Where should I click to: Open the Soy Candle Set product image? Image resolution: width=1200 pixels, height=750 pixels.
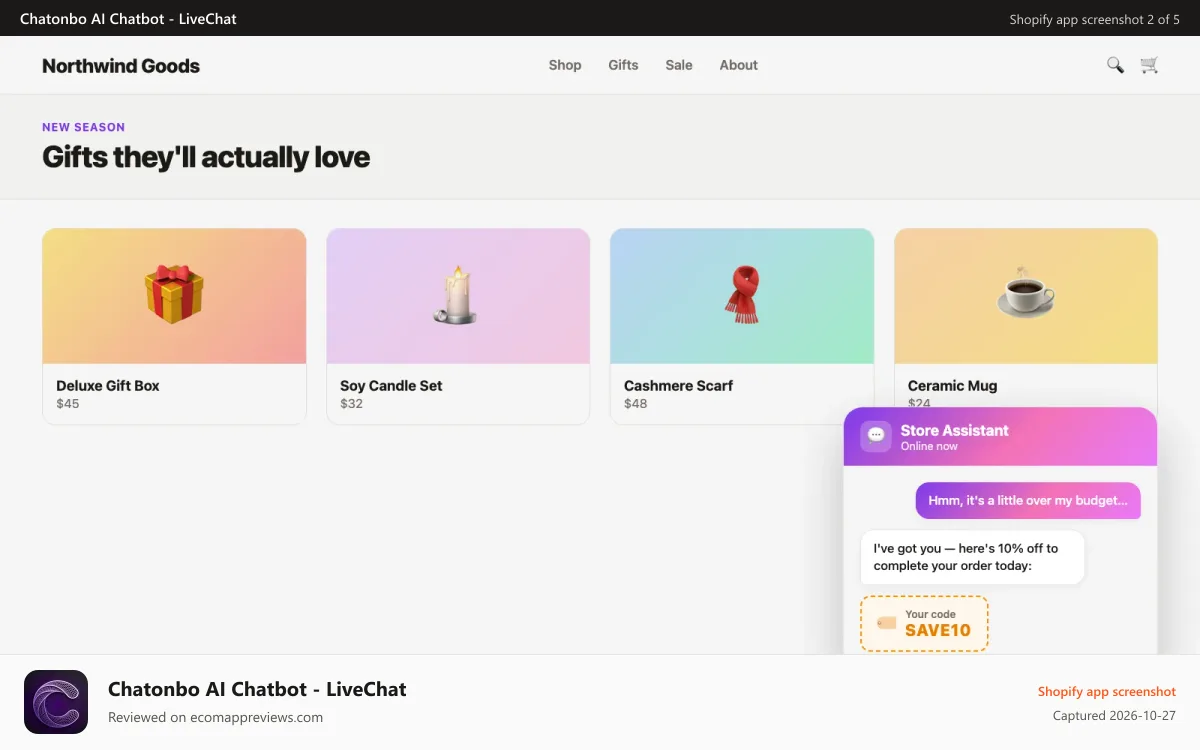[458, 296]
